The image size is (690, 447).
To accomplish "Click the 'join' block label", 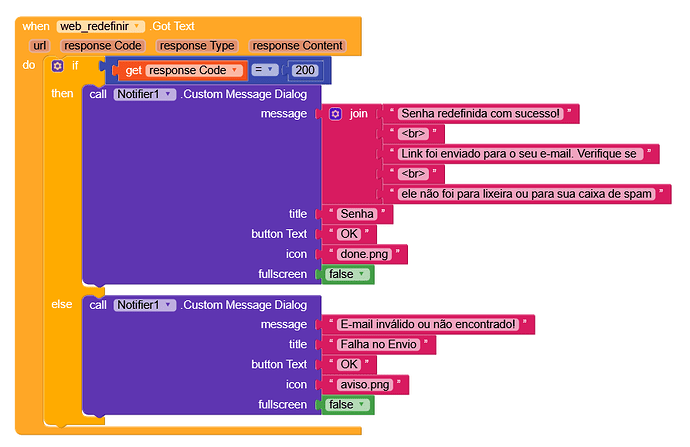I will tap(359, 114).
